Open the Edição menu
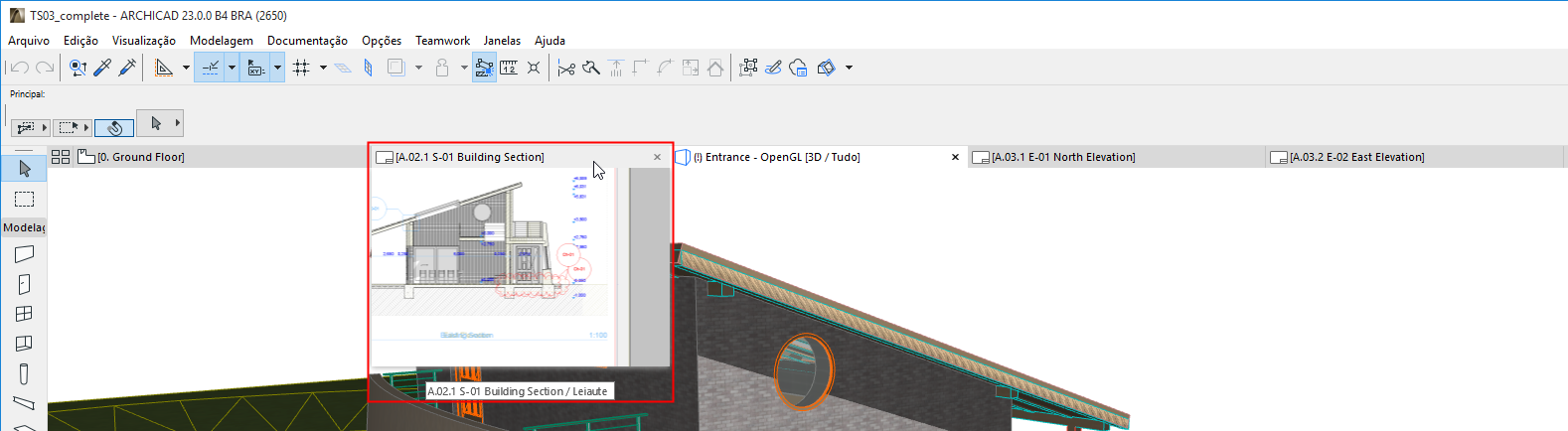Image resolution: width=1568 pixels, height=431 pixels. (x=80, y=41)
